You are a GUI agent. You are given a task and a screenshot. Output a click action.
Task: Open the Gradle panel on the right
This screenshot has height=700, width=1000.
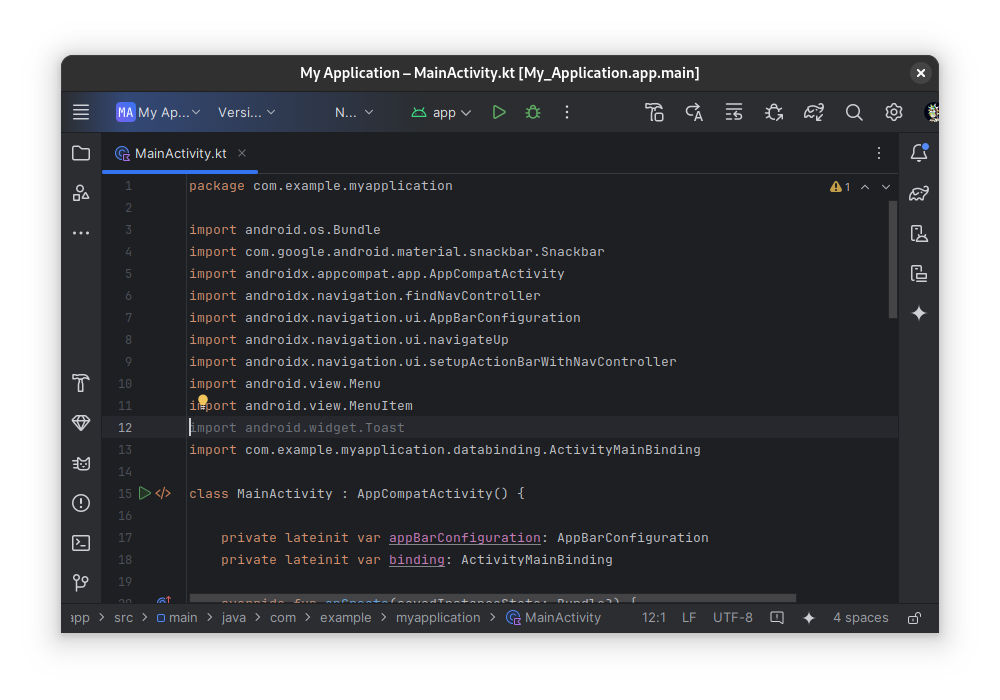pyautogui.click(x=919, y=193)
